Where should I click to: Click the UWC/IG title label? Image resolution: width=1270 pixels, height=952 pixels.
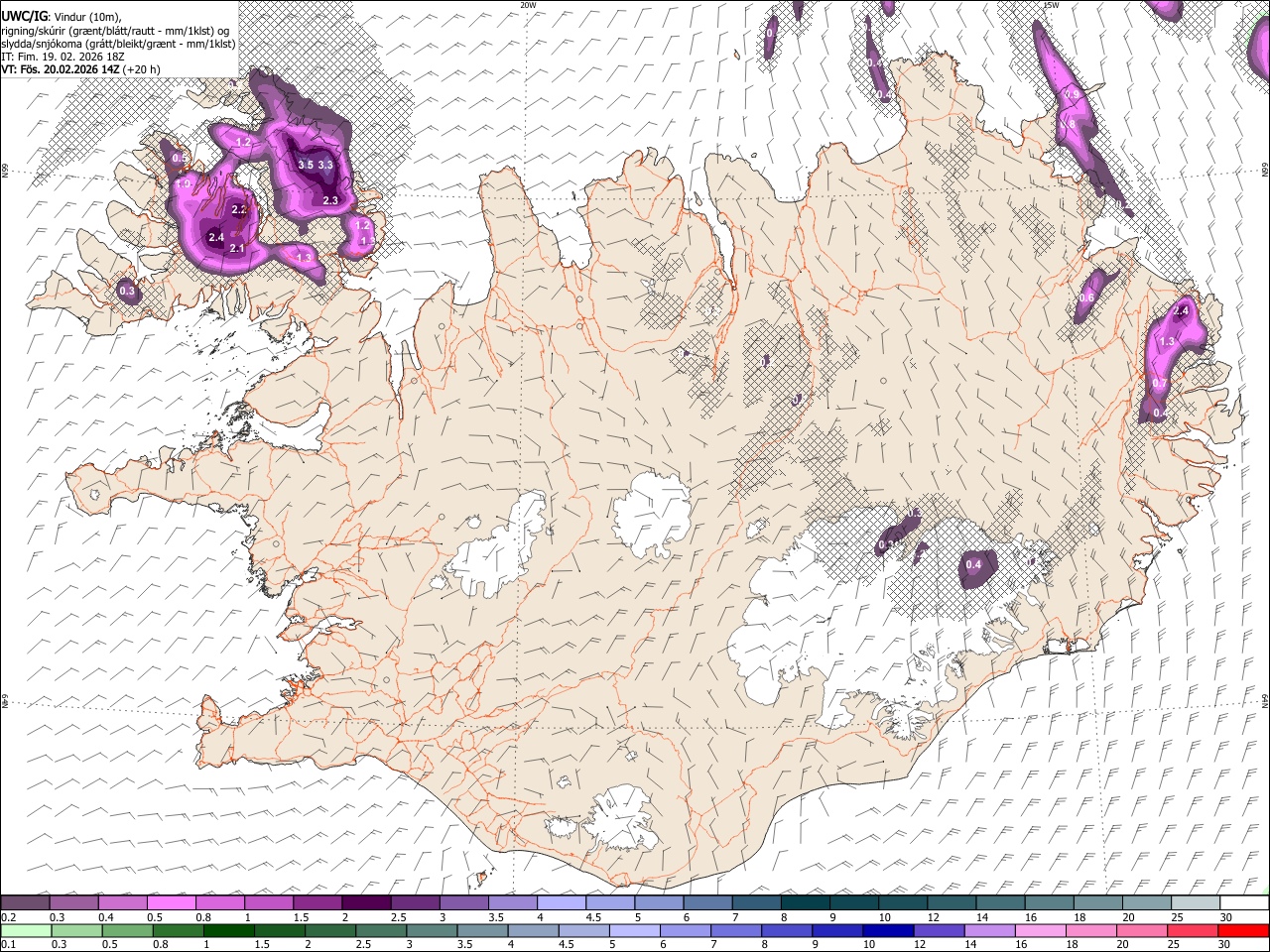pyautogui.click(x=24, y=15)
